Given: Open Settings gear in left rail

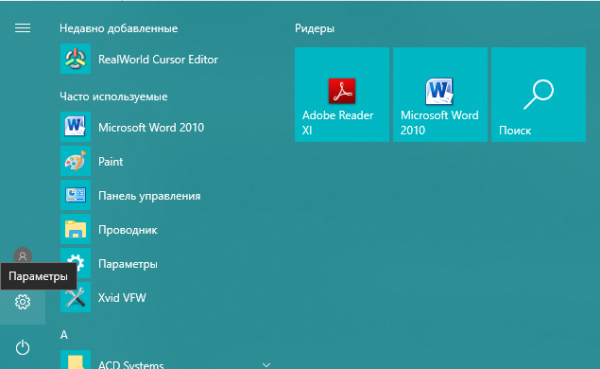Looking at the screenshot, I should 23,302.
